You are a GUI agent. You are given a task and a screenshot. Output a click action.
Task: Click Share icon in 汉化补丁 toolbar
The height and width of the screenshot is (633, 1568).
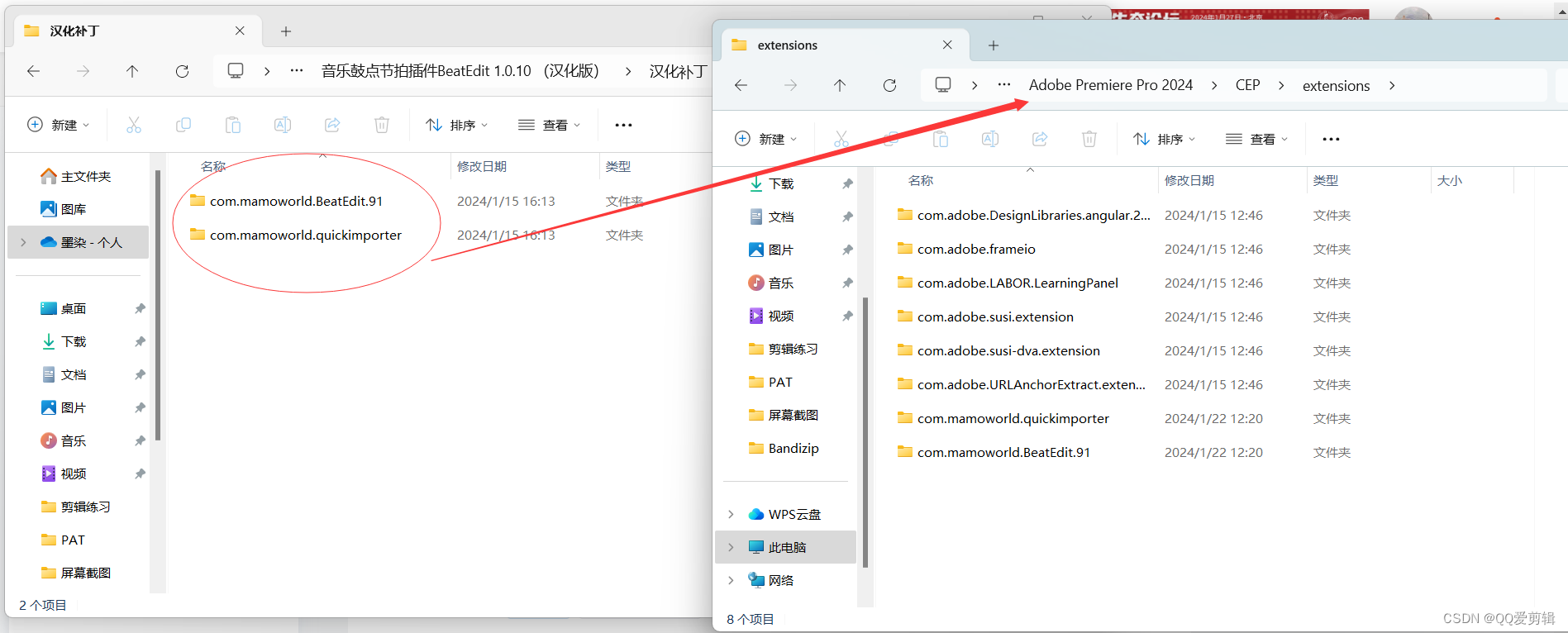[332, 125]
